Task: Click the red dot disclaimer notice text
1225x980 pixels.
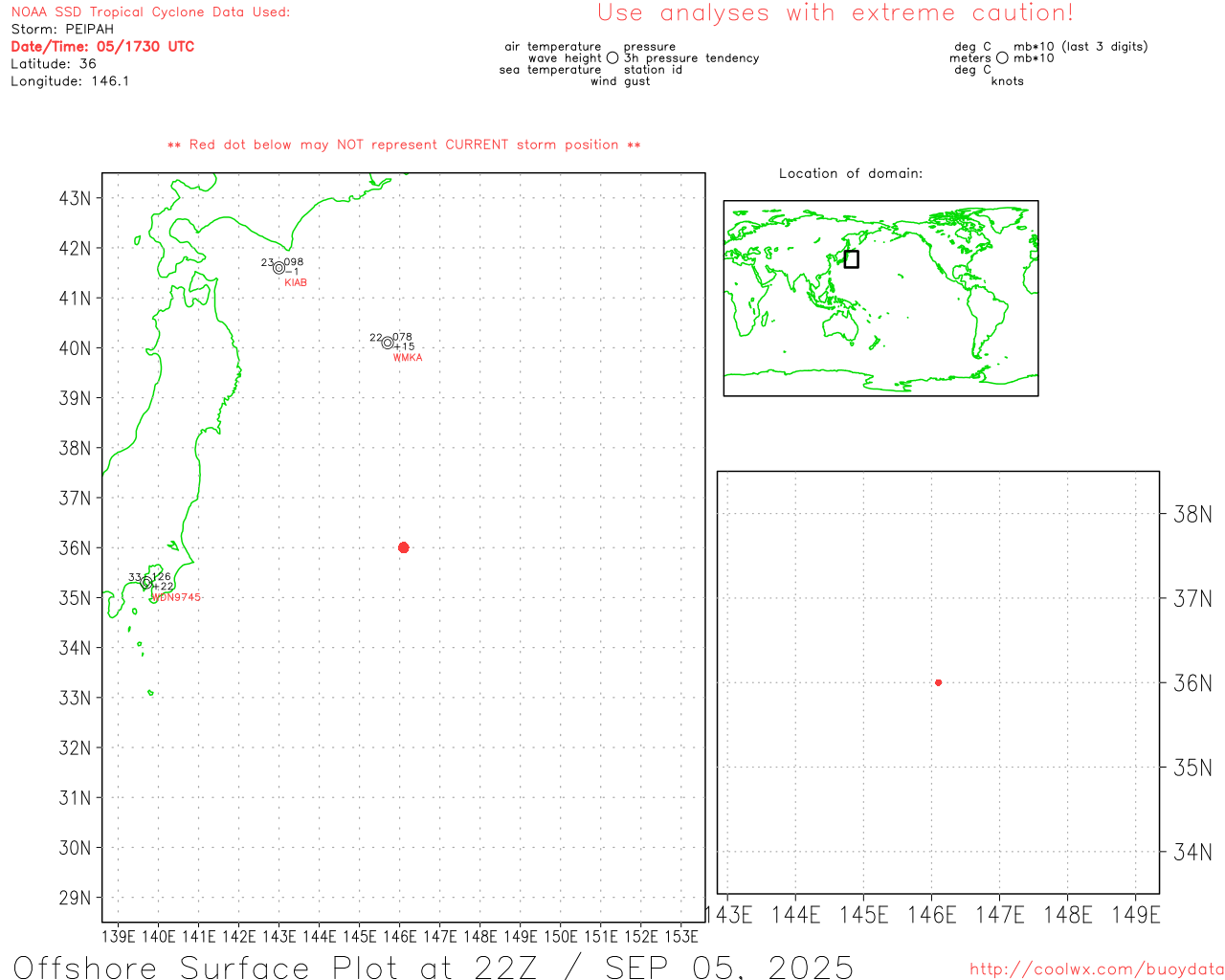Action: 404,145
